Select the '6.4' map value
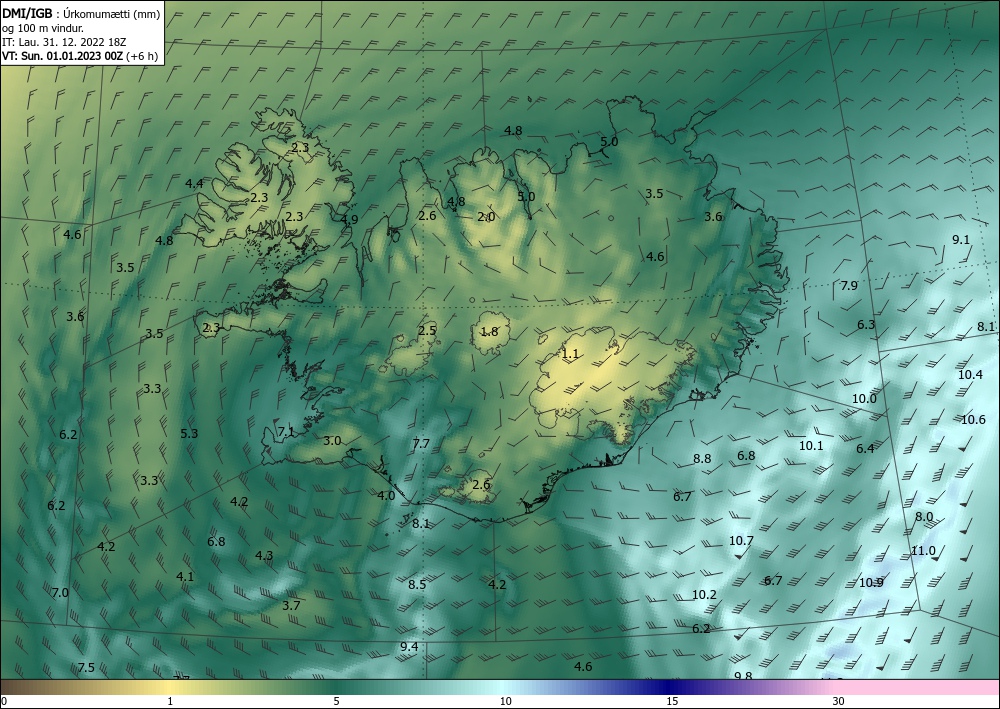 865,449
